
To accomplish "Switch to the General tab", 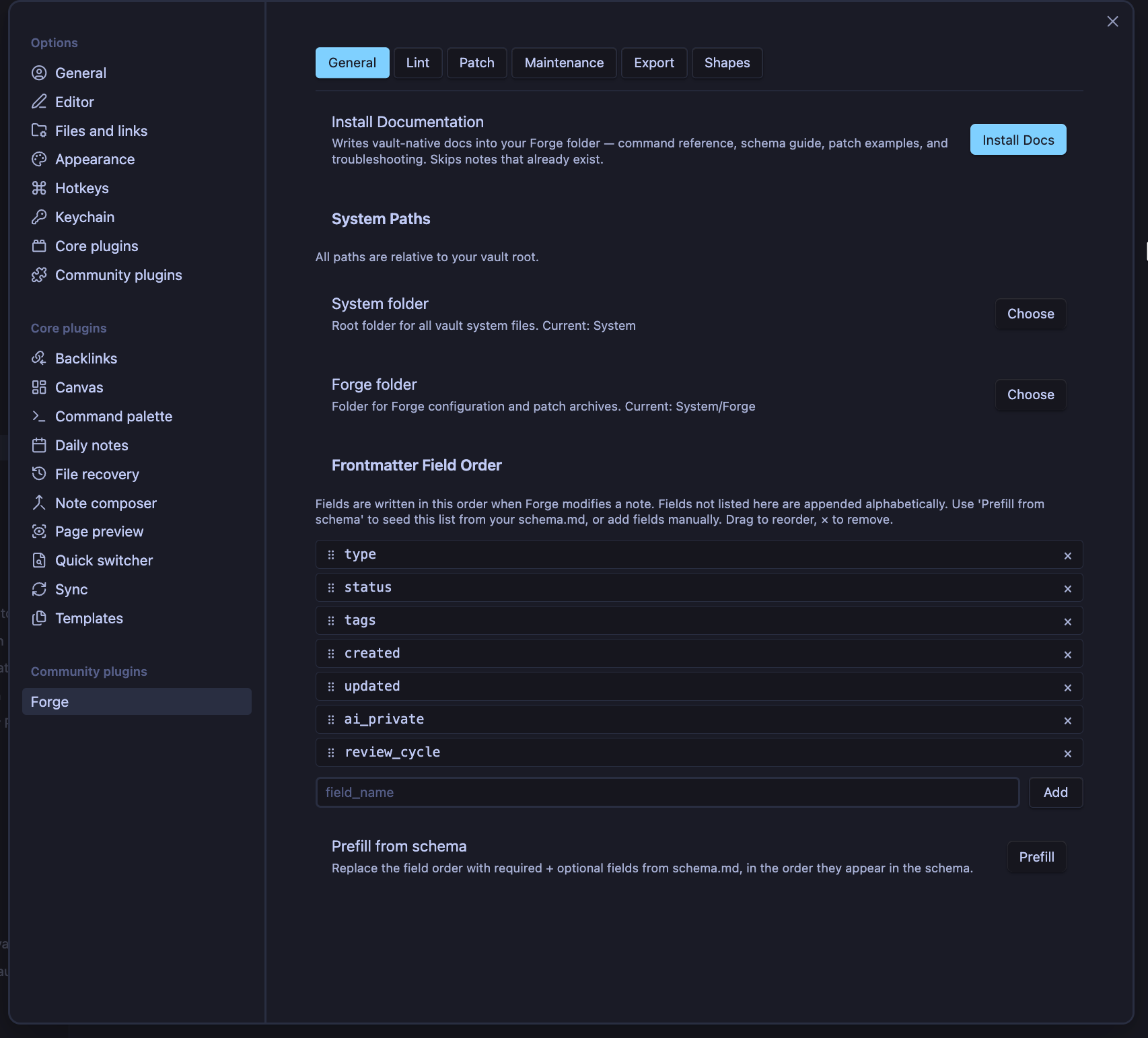I will 352,63.
